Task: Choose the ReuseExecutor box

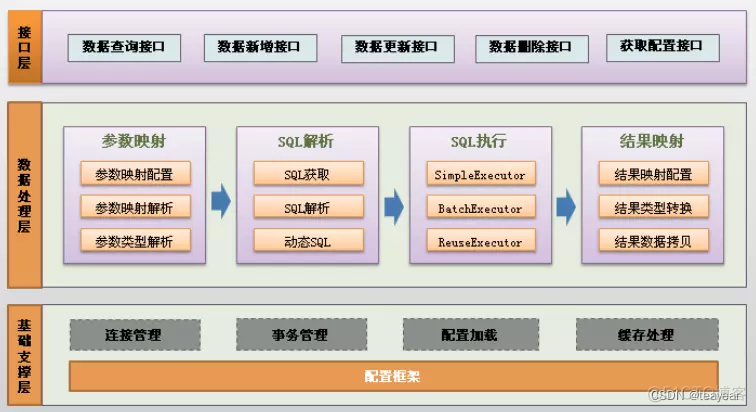Action: click(481, 240)
